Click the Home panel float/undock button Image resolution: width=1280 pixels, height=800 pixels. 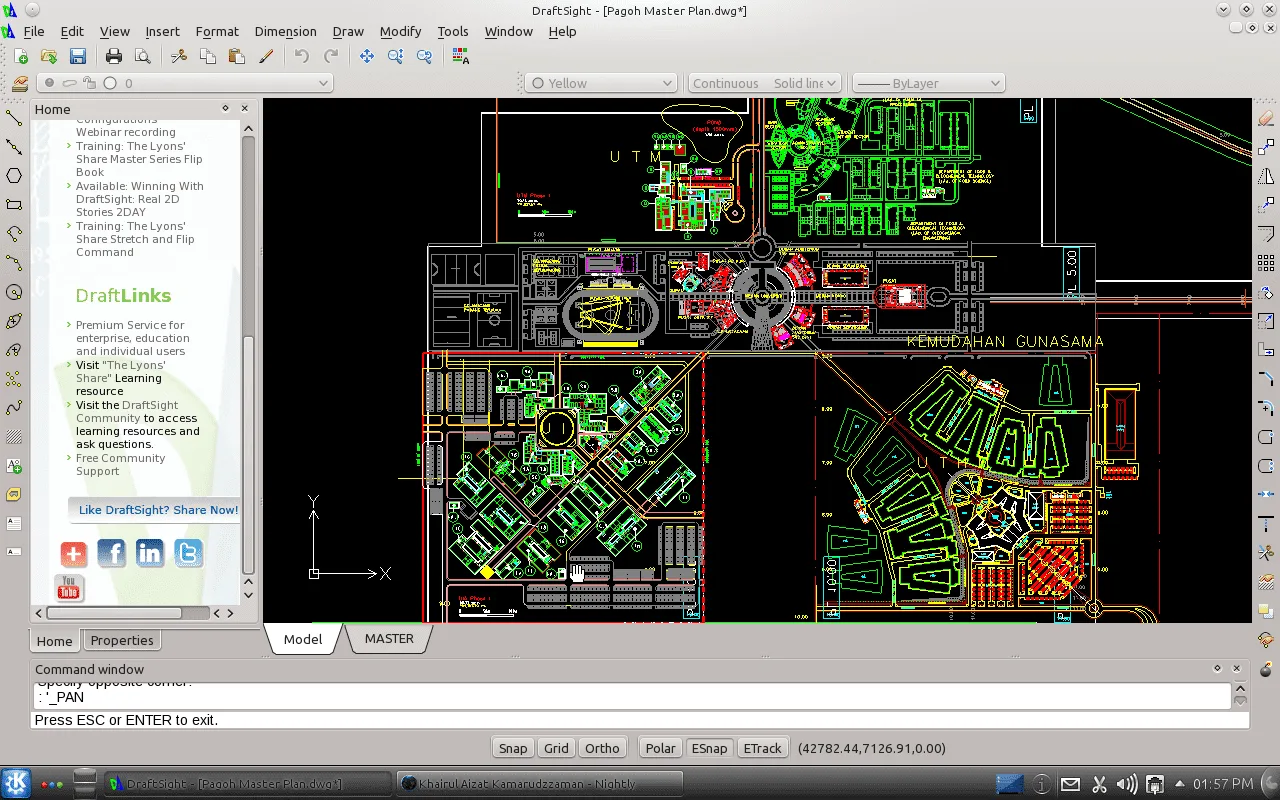(x=225, y=109)
